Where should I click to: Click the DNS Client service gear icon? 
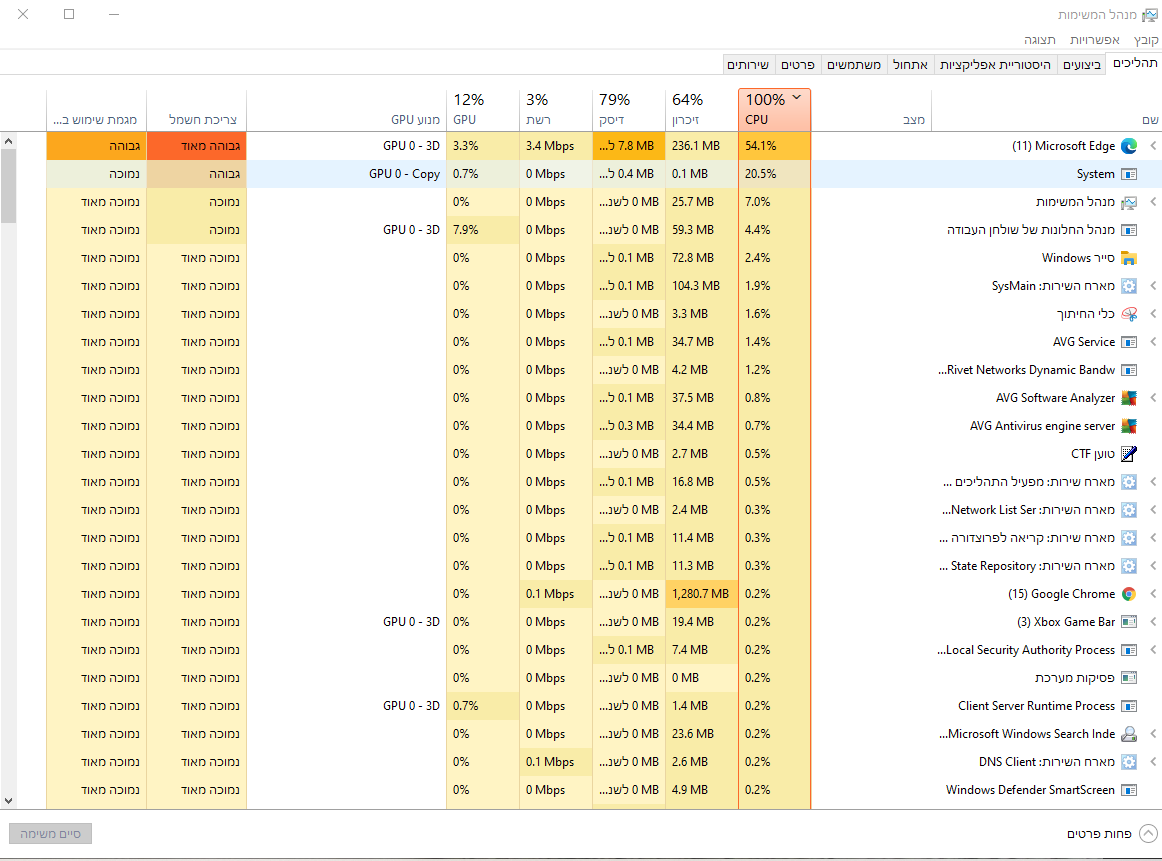tap(1129, 762)
